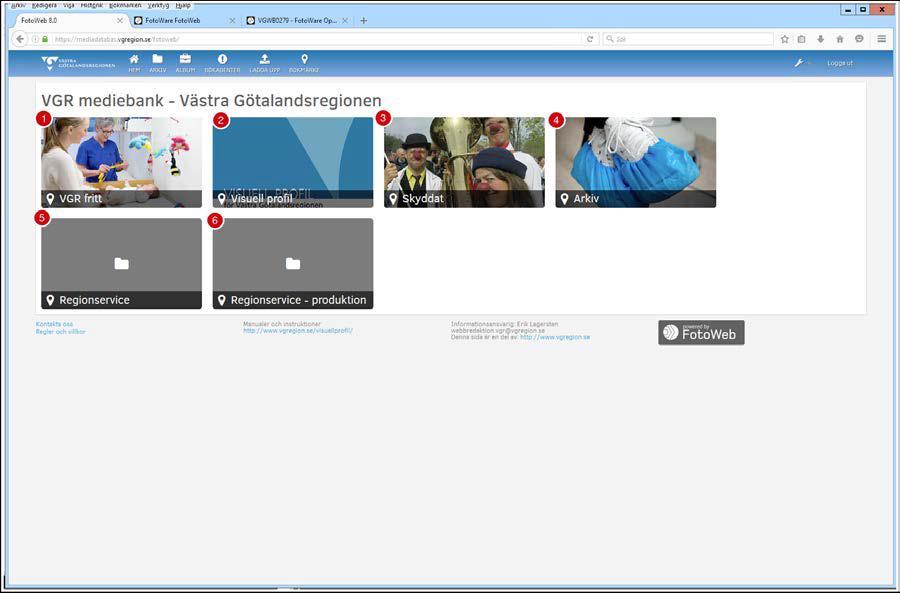Bookmark this page with the star icon

[x=785, y=39]
